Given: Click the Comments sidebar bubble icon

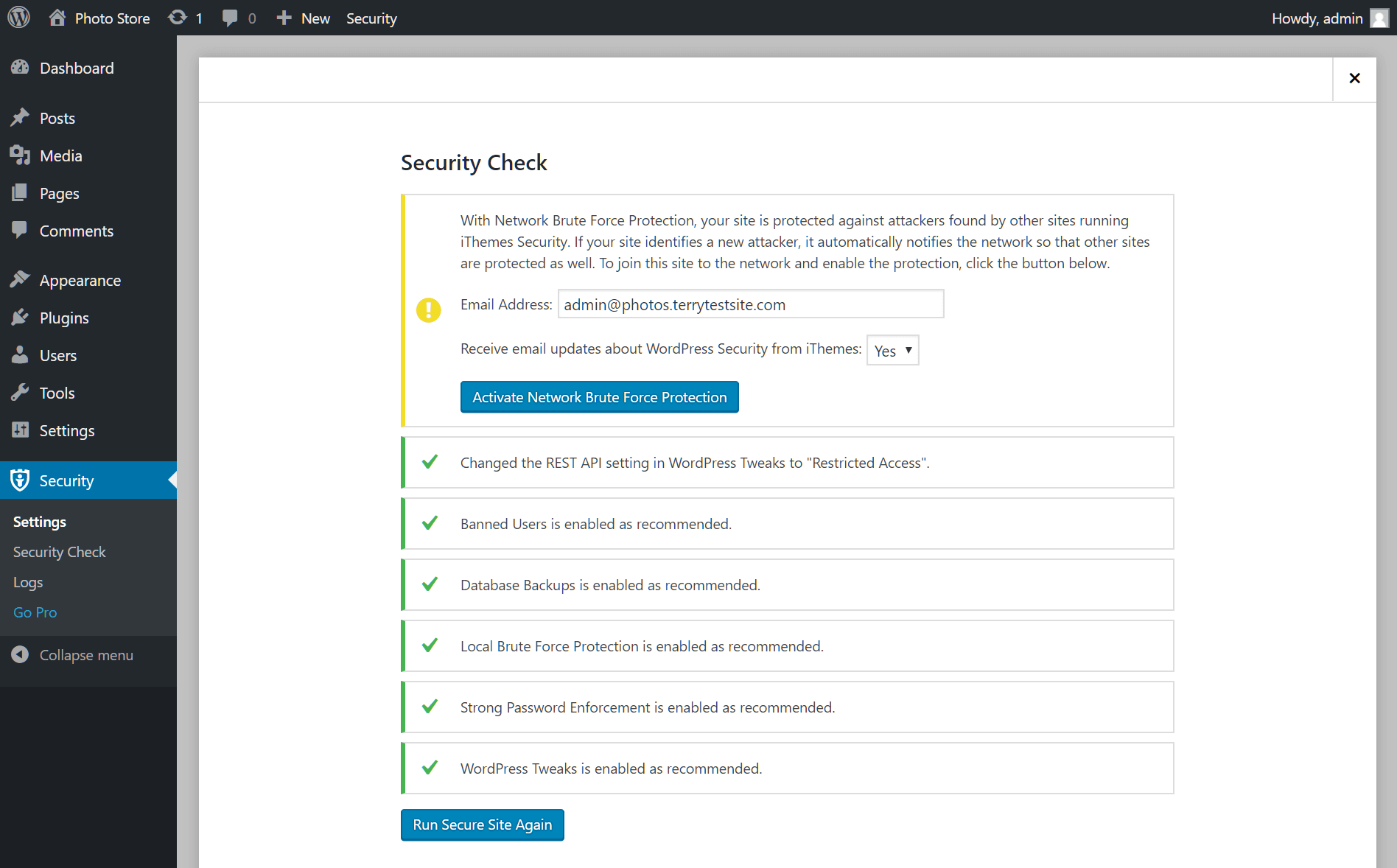Looking at the screenshot, I should 20,231.
